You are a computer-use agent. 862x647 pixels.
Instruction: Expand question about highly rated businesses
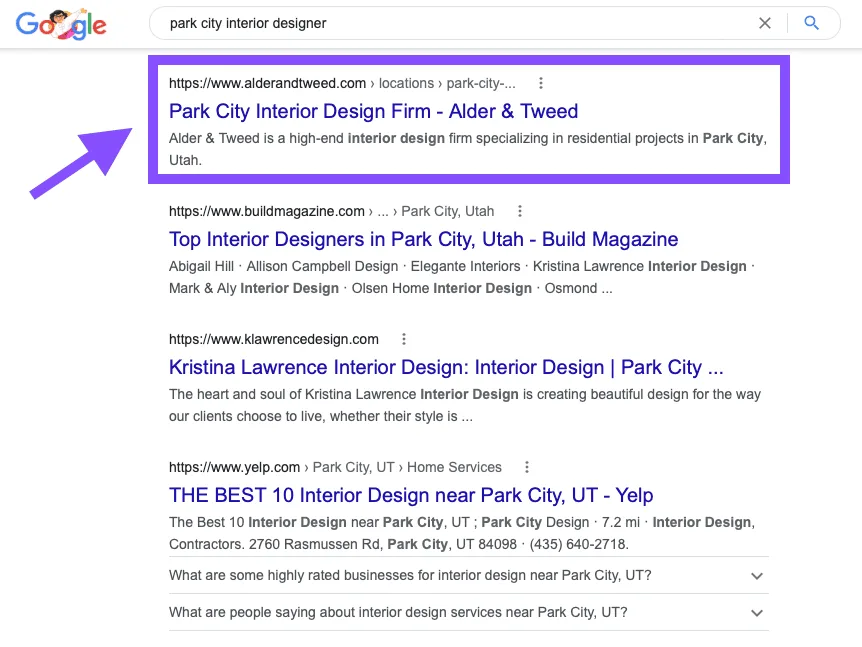tap(468, 575)
